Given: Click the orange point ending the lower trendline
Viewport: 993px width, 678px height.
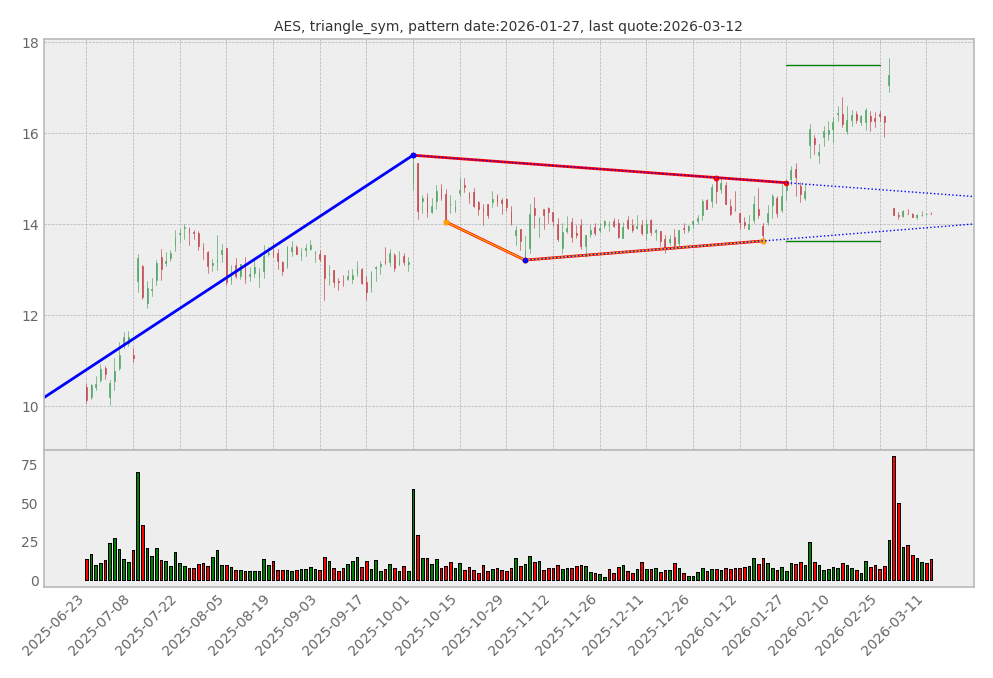Looking at the screenshot, I should tap(763, 241).
